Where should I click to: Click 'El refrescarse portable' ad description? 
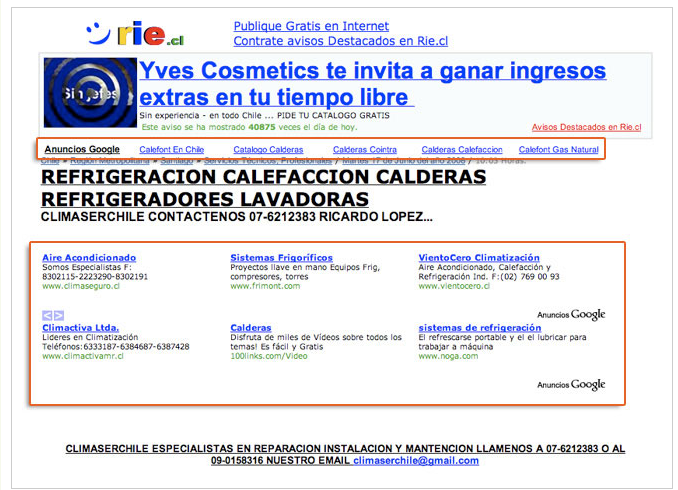pos(502,342)
